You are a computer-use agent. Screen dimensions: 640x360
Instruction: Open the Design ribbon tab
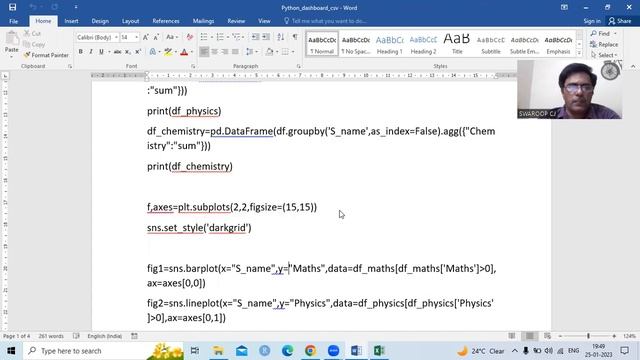pyautogui.click(x=100, y=21)
